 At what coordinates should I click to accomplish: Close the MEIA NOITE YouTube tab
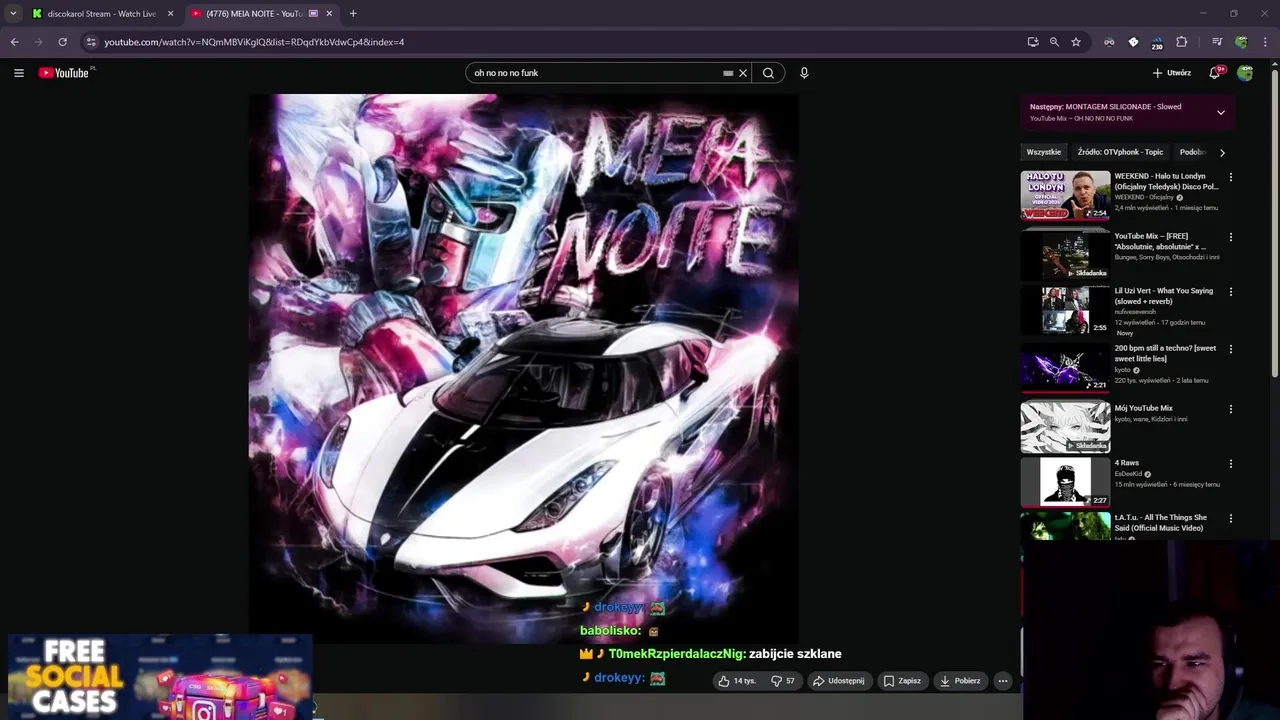(x=329, y=14)
